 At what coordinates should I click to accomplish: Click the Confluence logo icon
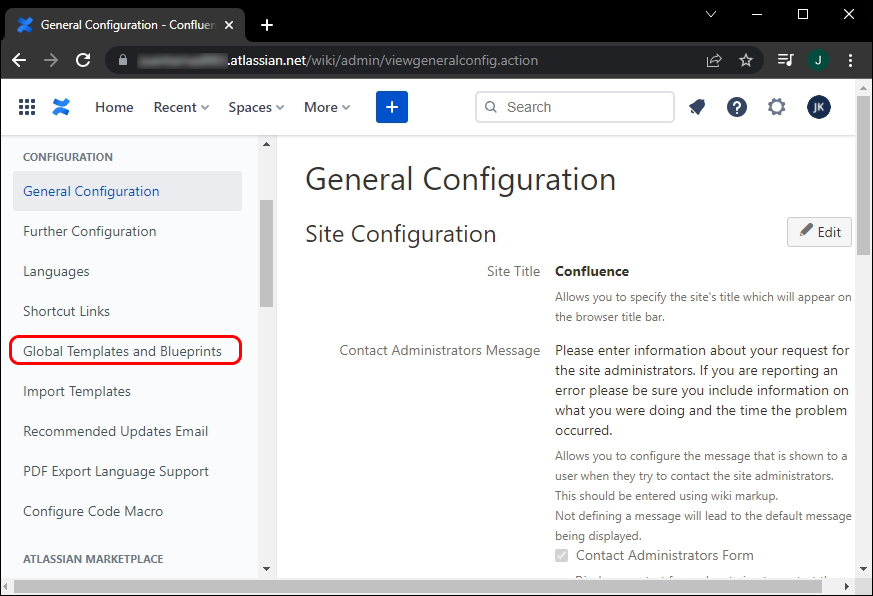click(62, 107)
